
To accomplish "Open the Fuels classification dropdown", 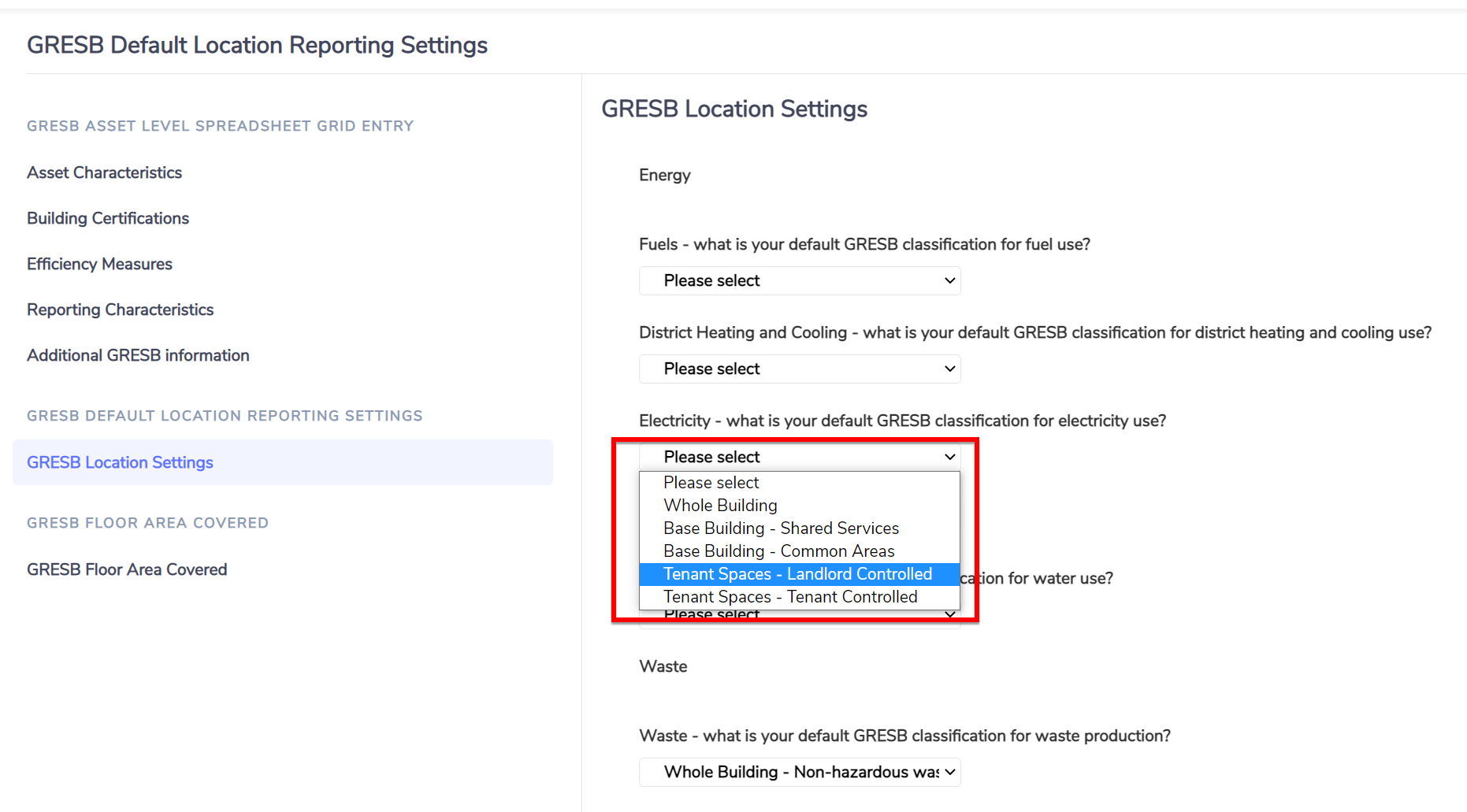I will pos(800,280).
